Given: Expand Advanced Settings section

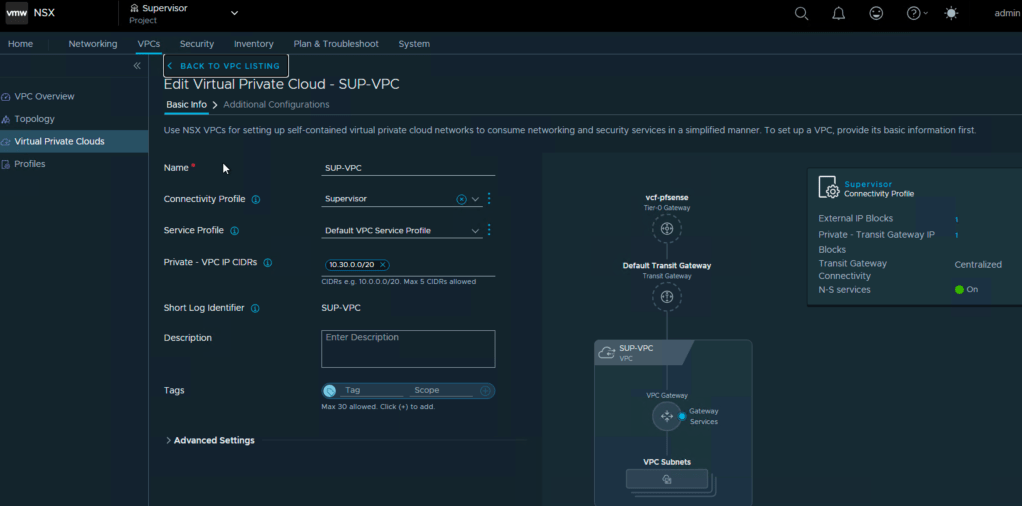Looking at the screenshot, I should tap(209, 440).
